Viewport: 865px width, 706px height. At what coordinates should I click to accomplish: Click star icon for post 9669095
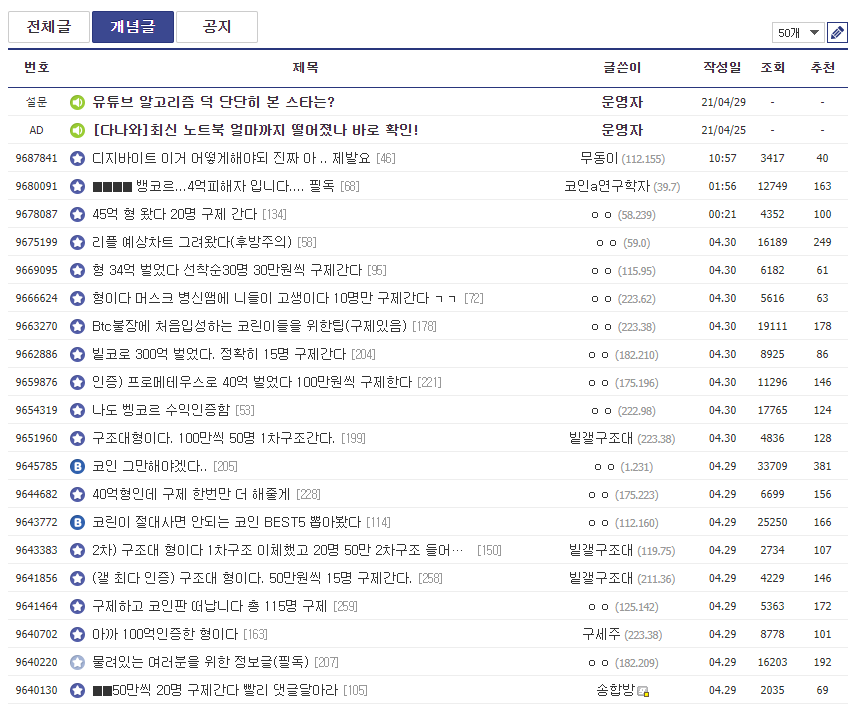coord(77,270)
